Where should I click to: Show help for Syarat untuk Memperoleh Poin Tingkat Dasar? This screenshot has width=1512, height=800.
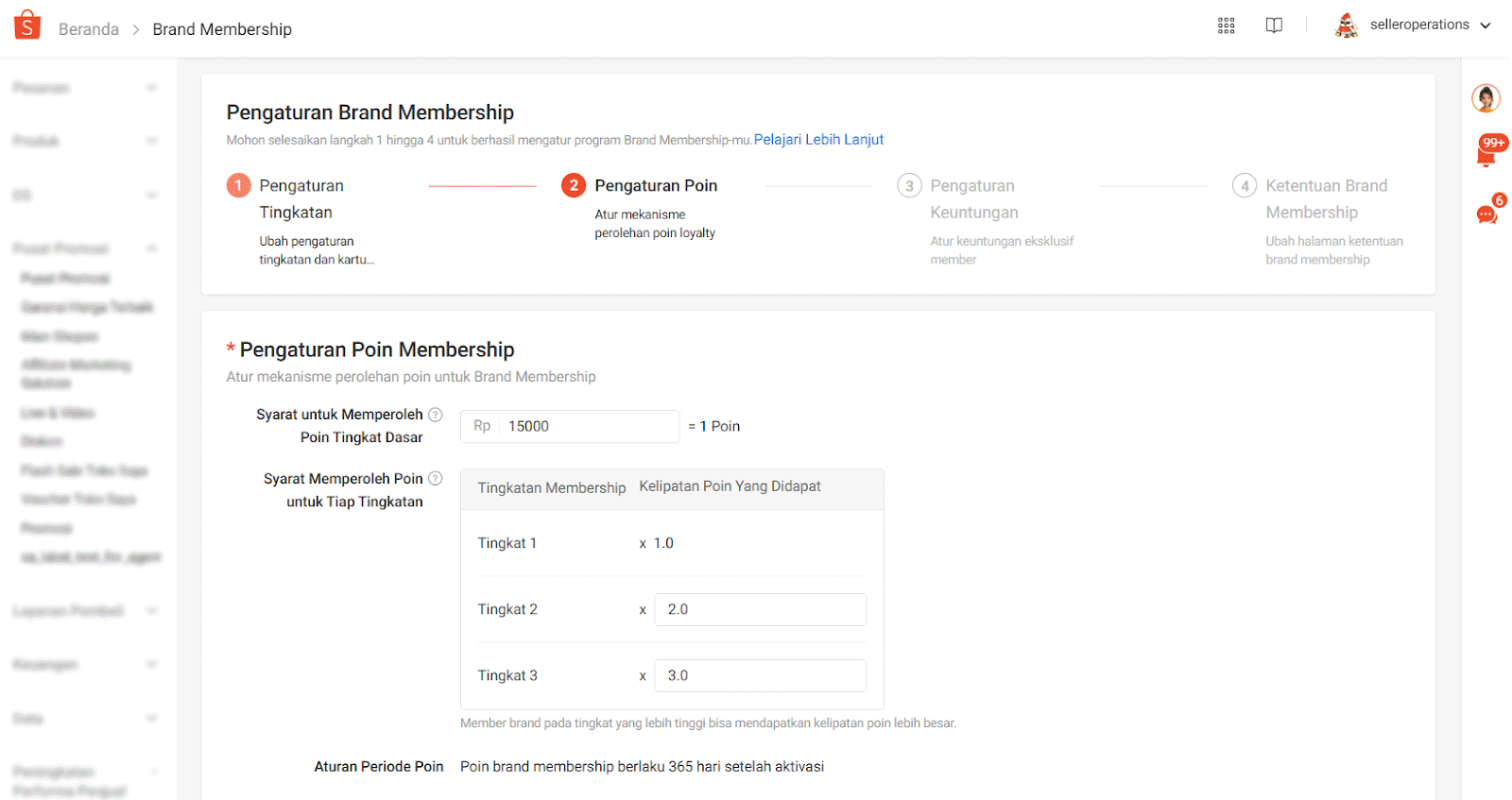coord(436,415)
